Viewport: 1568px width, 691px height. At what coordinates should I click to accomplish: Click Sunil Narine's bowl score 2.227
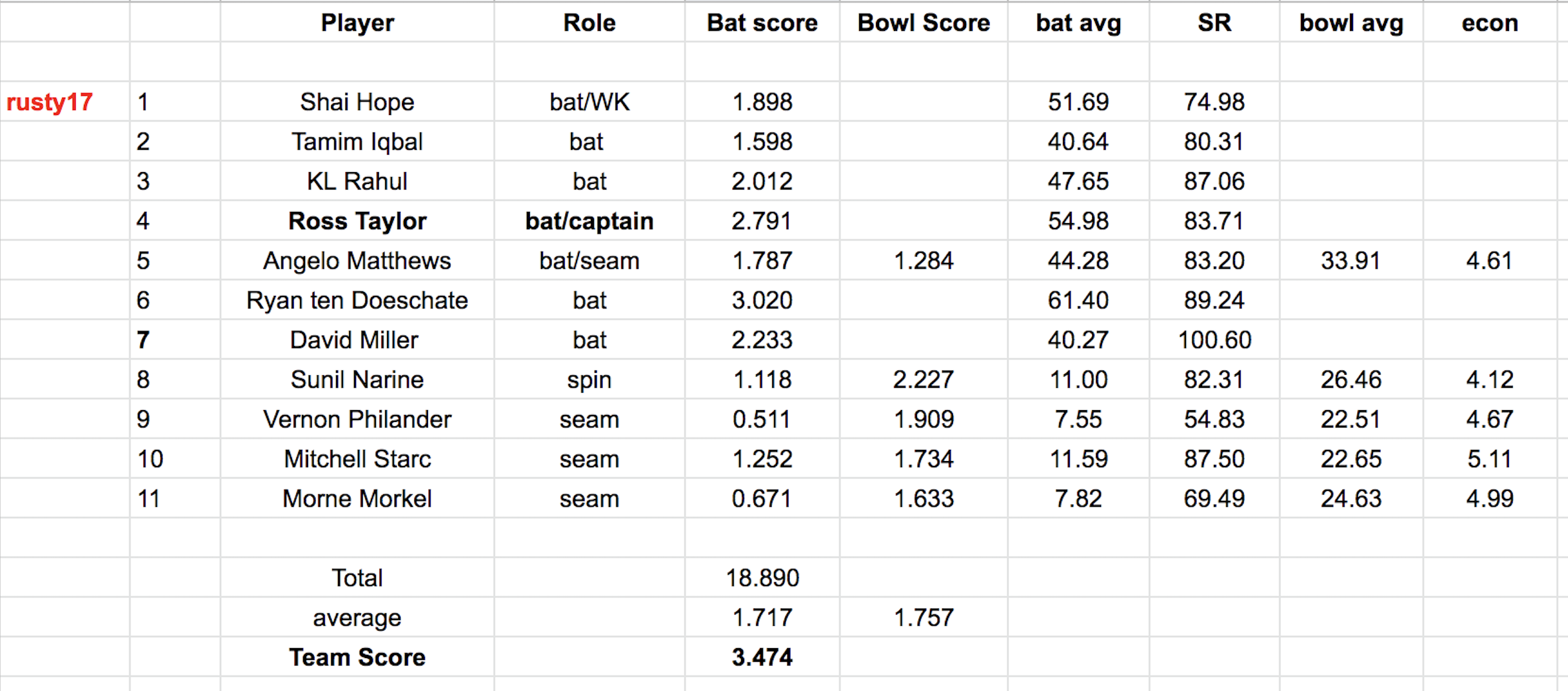(923, 380)
